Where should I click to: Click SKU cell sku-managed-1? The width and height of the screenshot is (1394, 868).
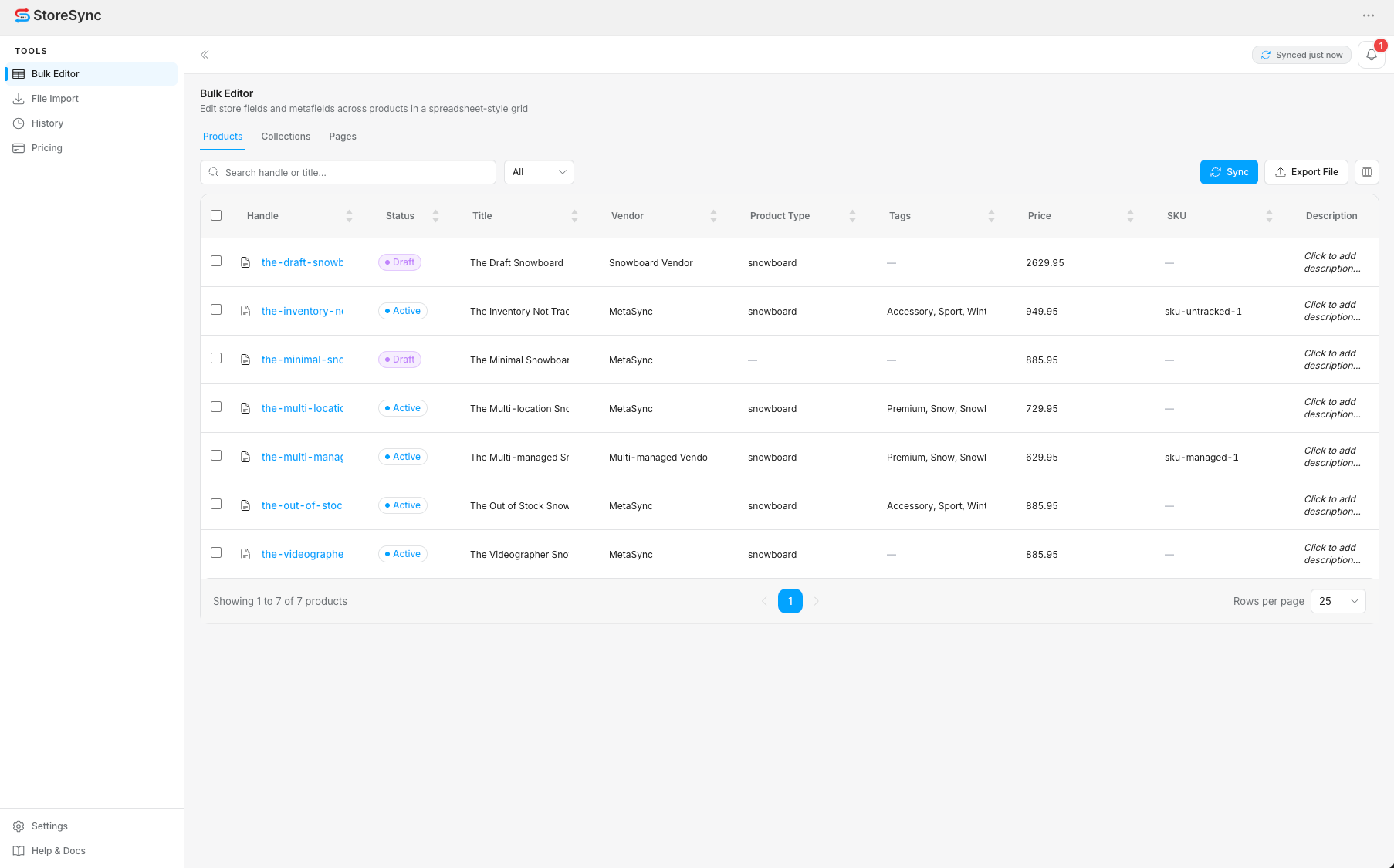[x=1202, y=458]
